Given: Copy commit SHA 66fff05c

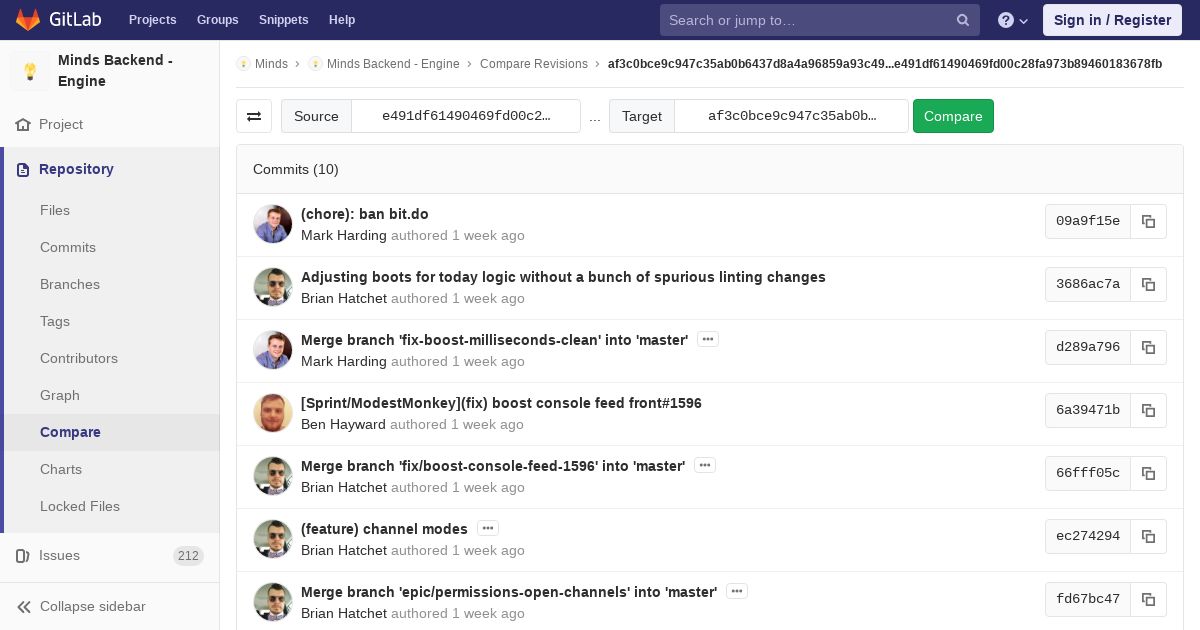Looking at the screenshot, I should pos(1148,473).
